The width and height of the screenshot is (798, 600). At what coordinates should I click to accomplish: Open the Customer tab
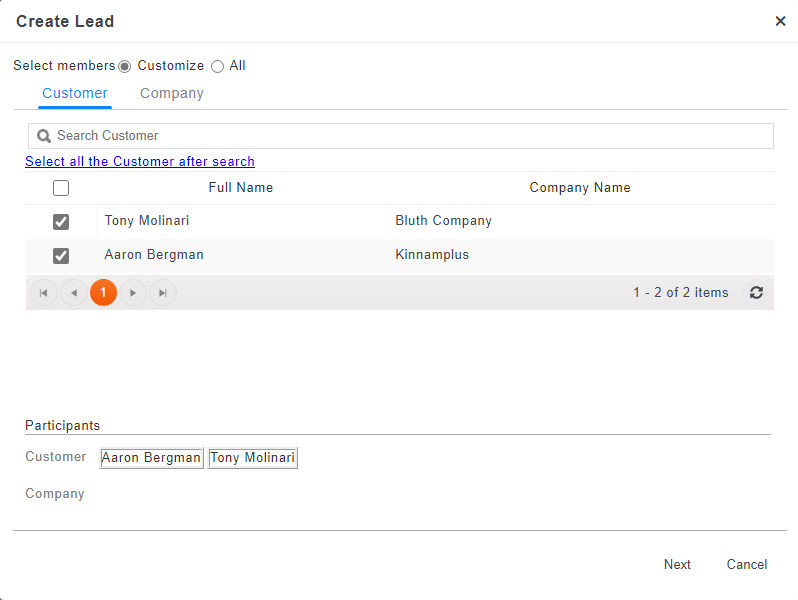(75, 93)
